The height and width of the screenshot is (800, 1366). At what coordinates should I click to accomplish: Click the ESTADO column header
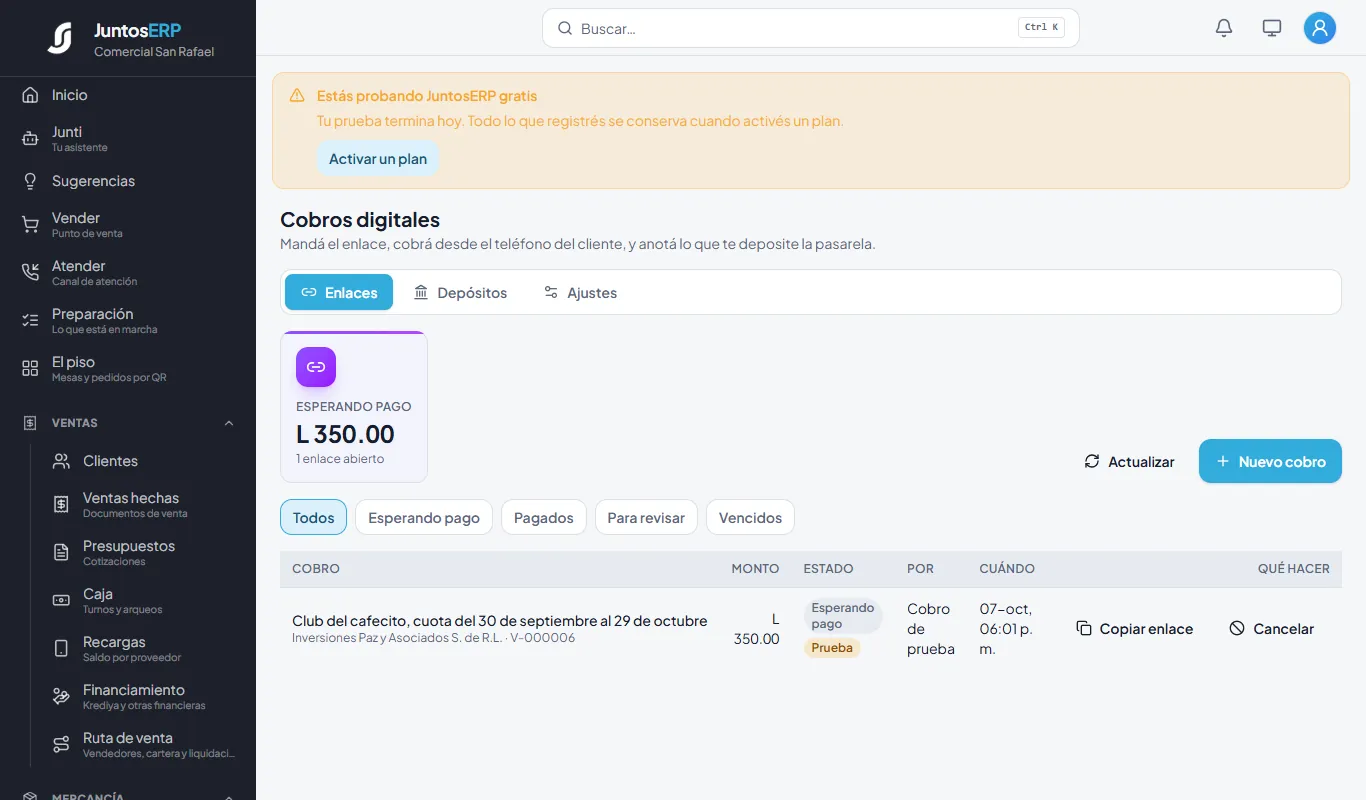point(828,568)
